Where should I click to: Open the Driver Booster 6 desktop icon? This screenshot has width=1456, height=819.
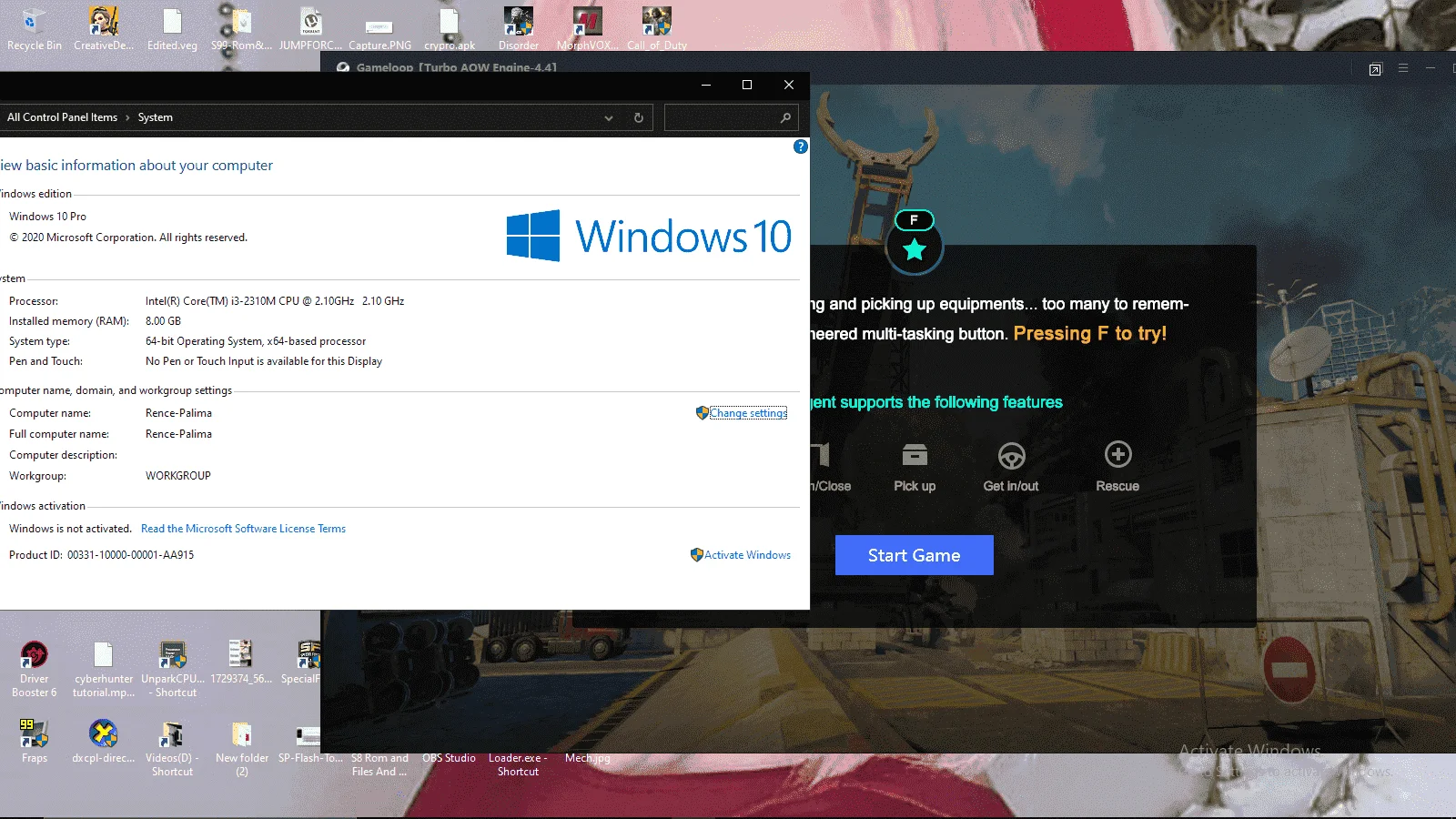coord(34,669)
